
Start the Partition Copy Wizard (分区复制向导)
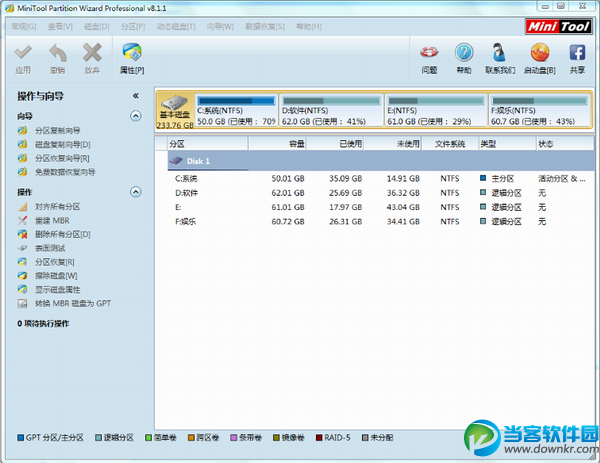[x=57, y=130]
